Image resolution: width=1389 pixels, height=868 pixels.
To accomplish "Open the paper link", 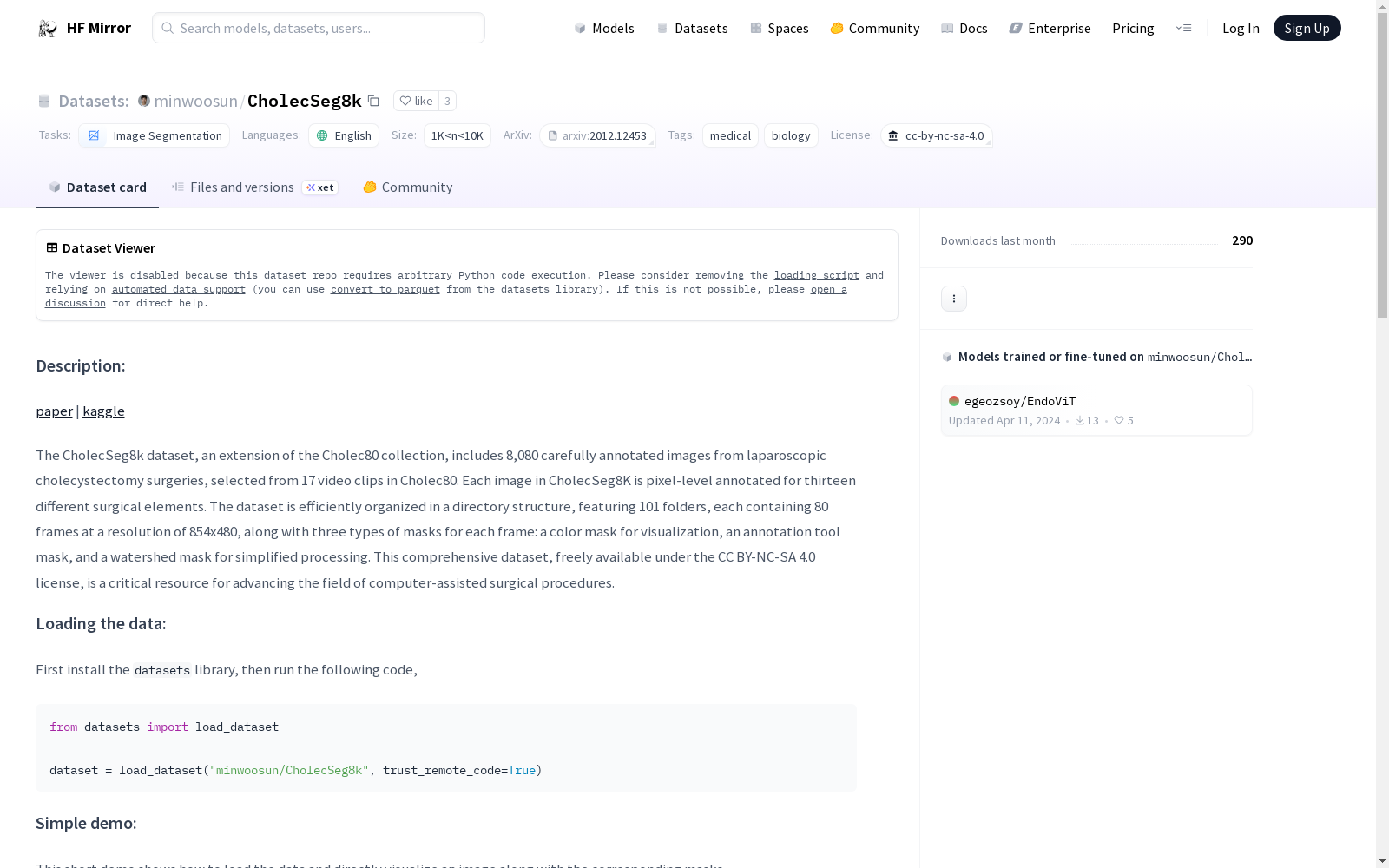I will pos(54,411).
